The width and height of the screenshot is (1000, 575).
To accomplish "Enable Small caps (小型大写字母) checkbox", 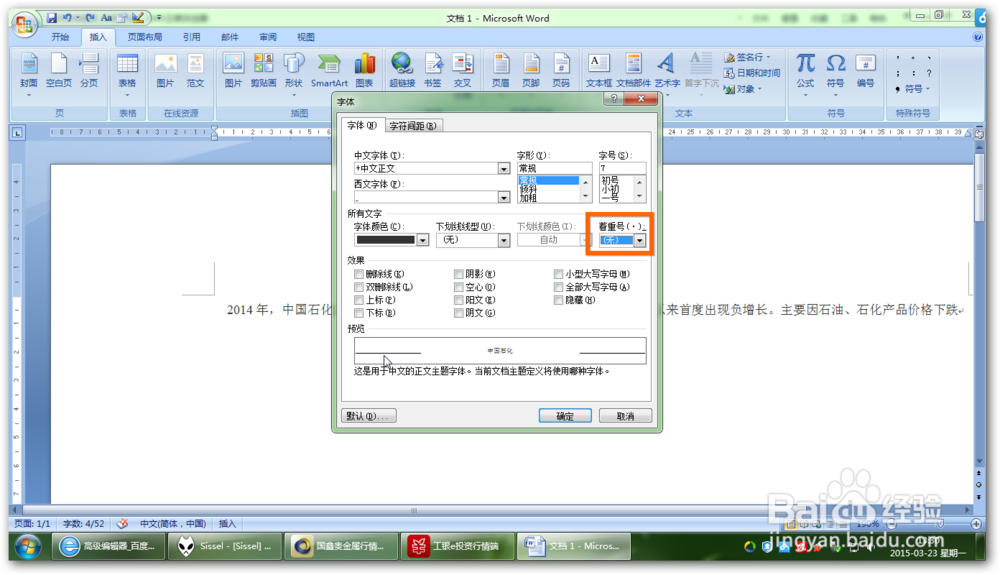I will [558, 274].
